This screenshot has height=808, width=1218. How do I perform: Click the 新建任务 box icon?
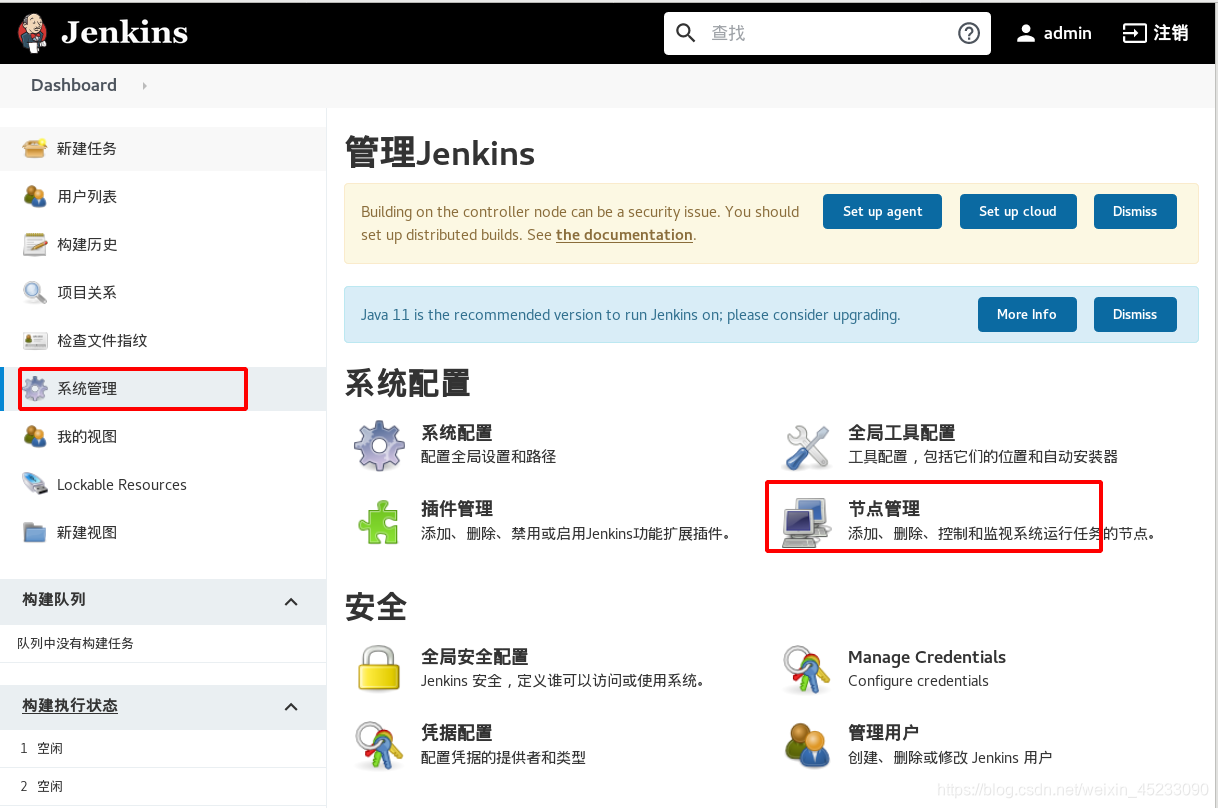tap(35, 148)
